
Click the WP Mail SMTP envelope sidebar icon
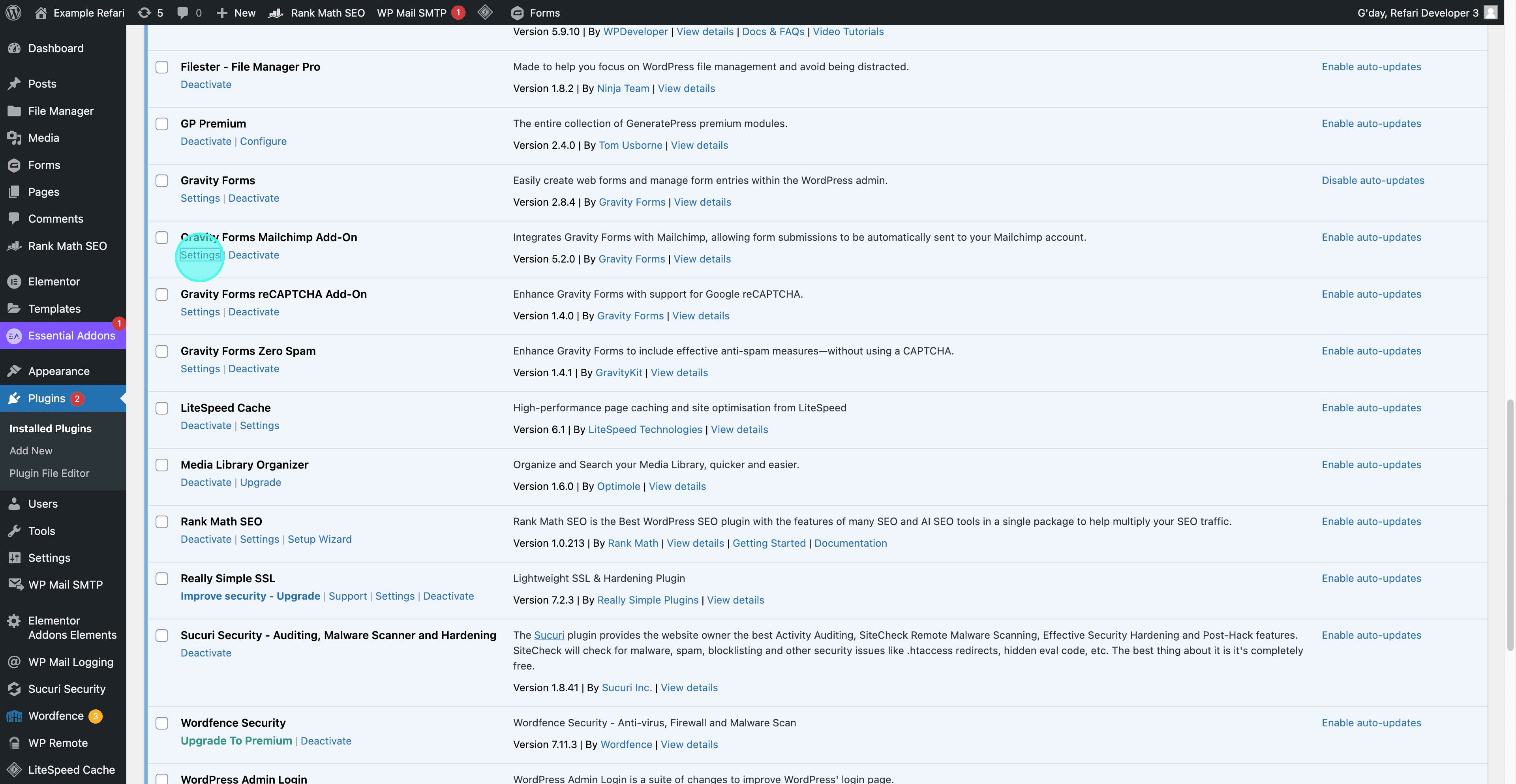(x=15, y=585)
